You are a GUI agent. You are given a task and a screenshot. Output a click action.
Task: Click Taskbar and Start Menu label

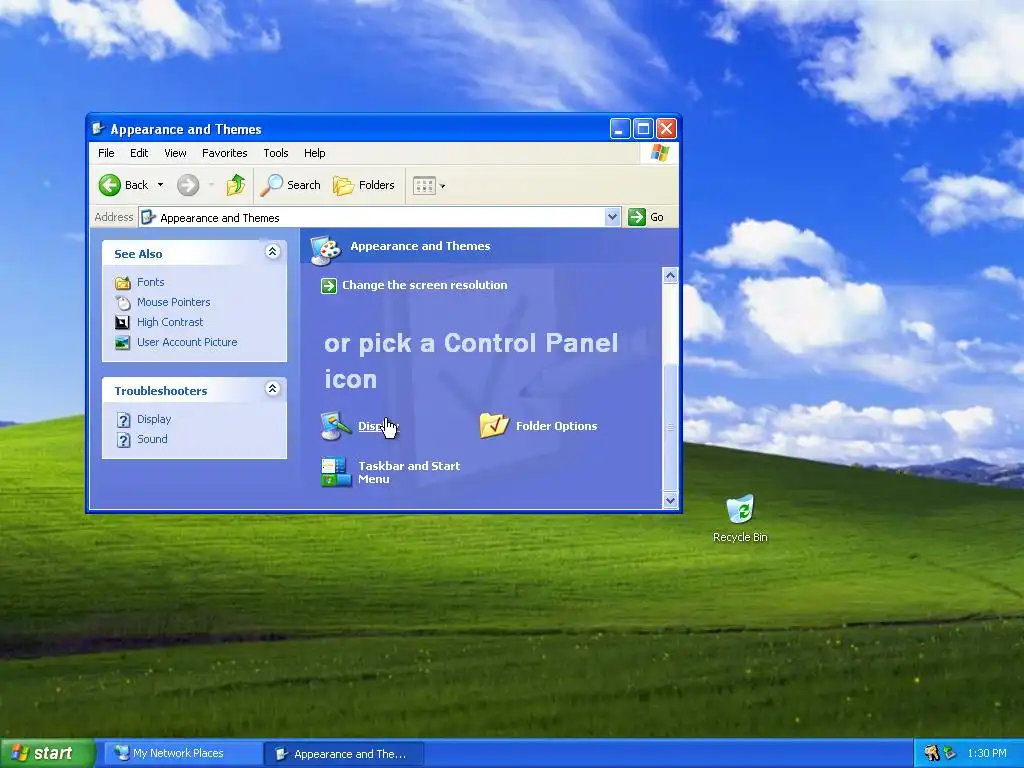click(x=409, y=472)
